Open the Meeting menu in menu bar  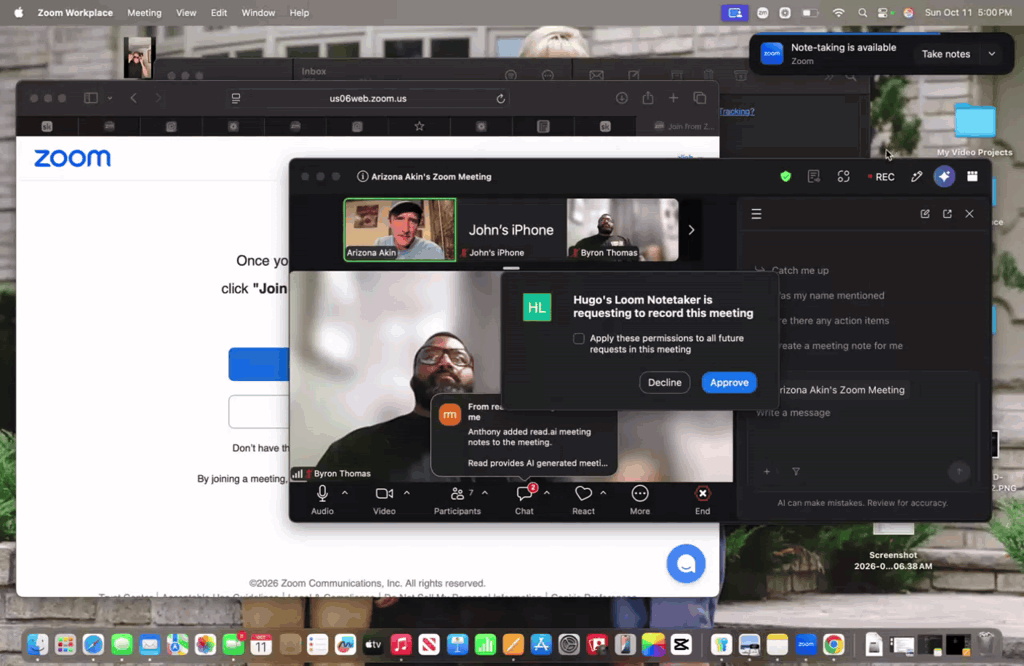(144, 12)
